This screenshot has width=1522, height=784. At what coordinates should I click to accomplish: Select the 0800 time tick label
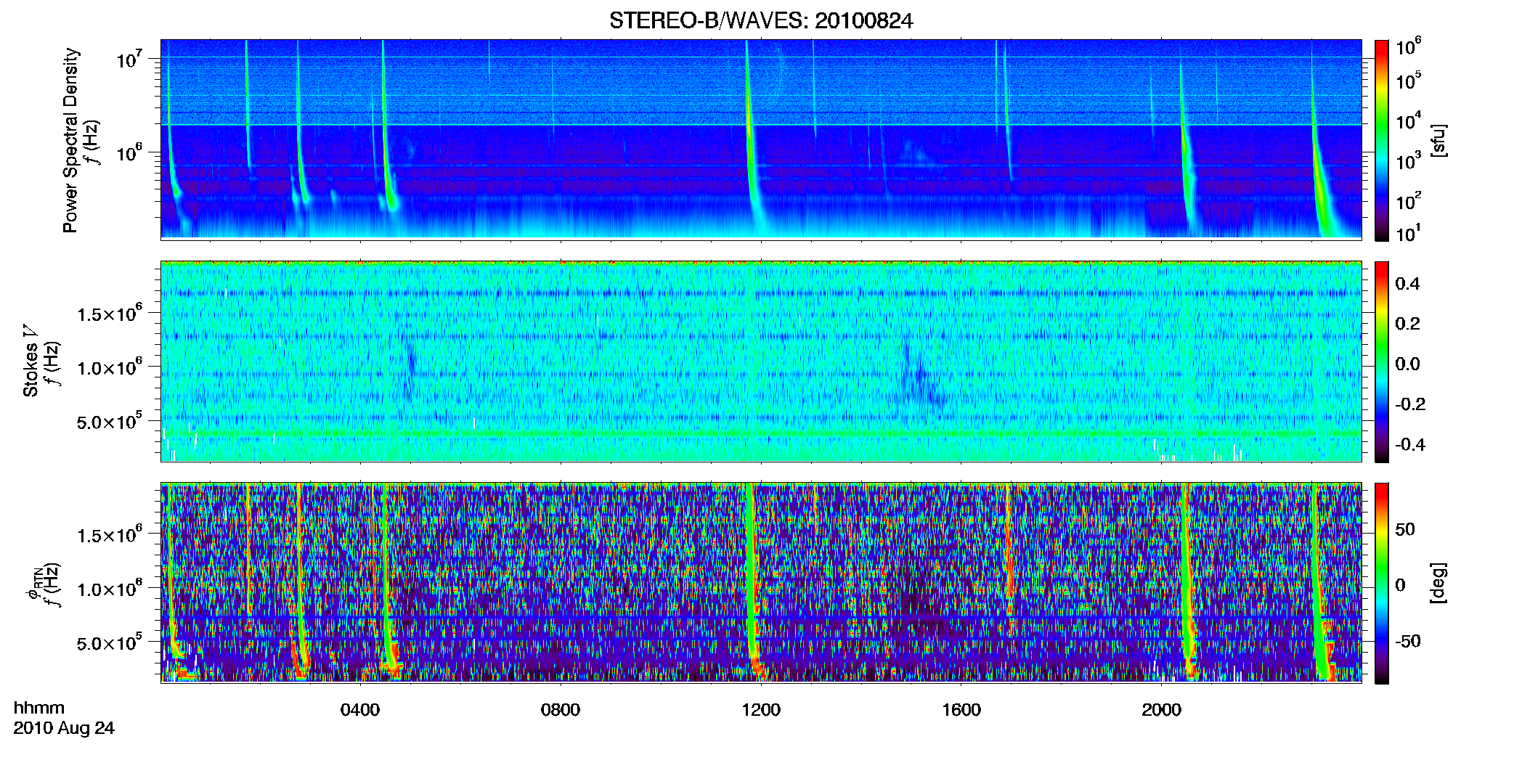tap(561, 710)
